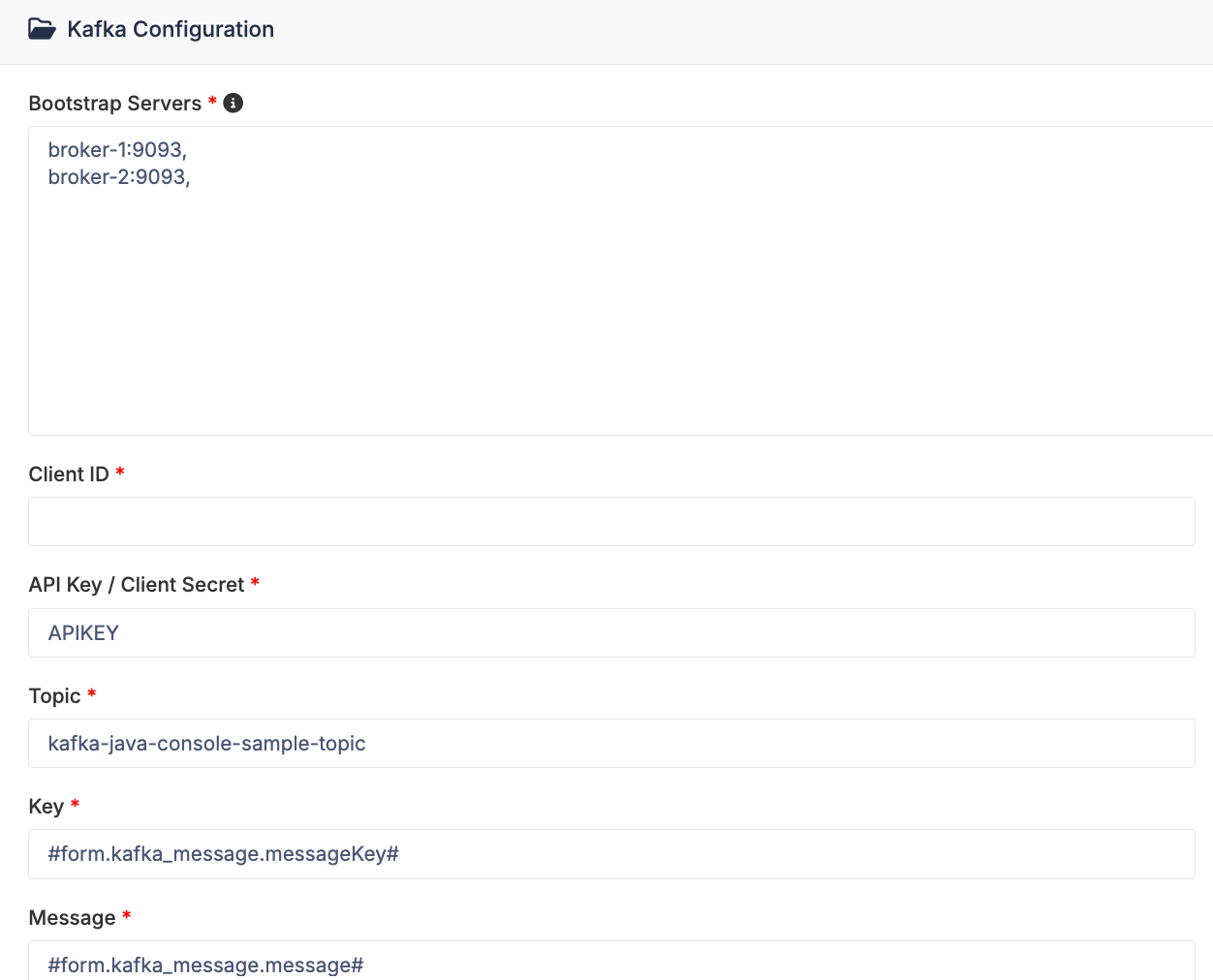Click the open-folder icon beside Kafka Configuration

point(42,29)
